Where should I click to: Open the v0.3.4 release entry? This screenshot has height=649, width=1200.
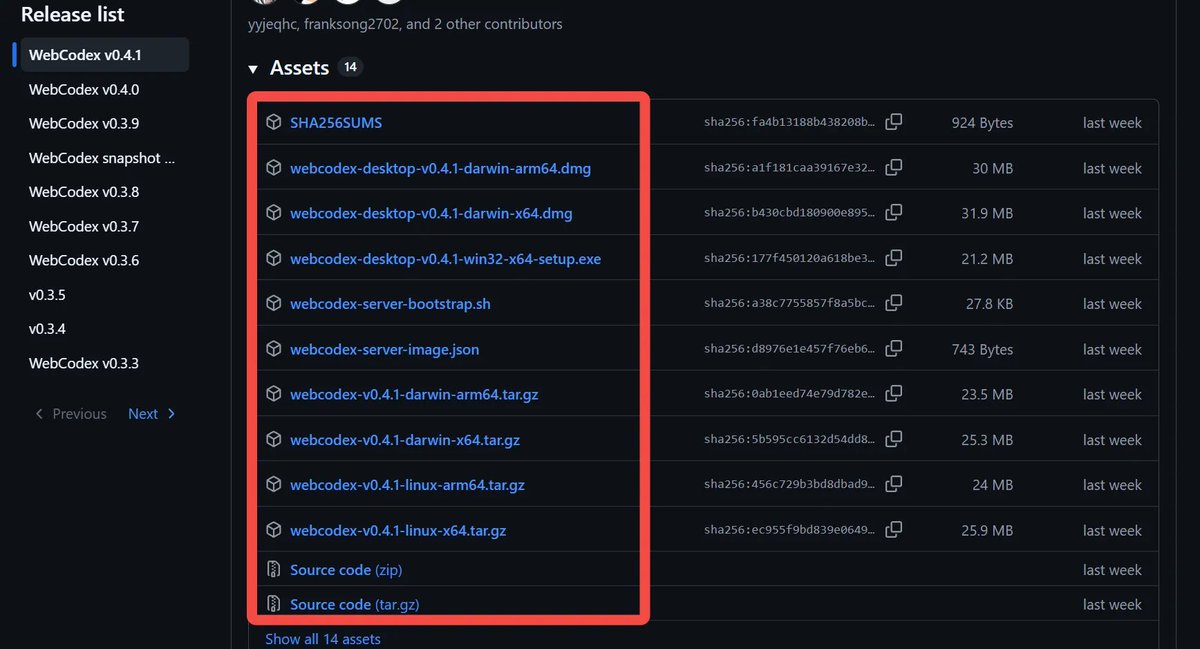(x=47, y=329)
